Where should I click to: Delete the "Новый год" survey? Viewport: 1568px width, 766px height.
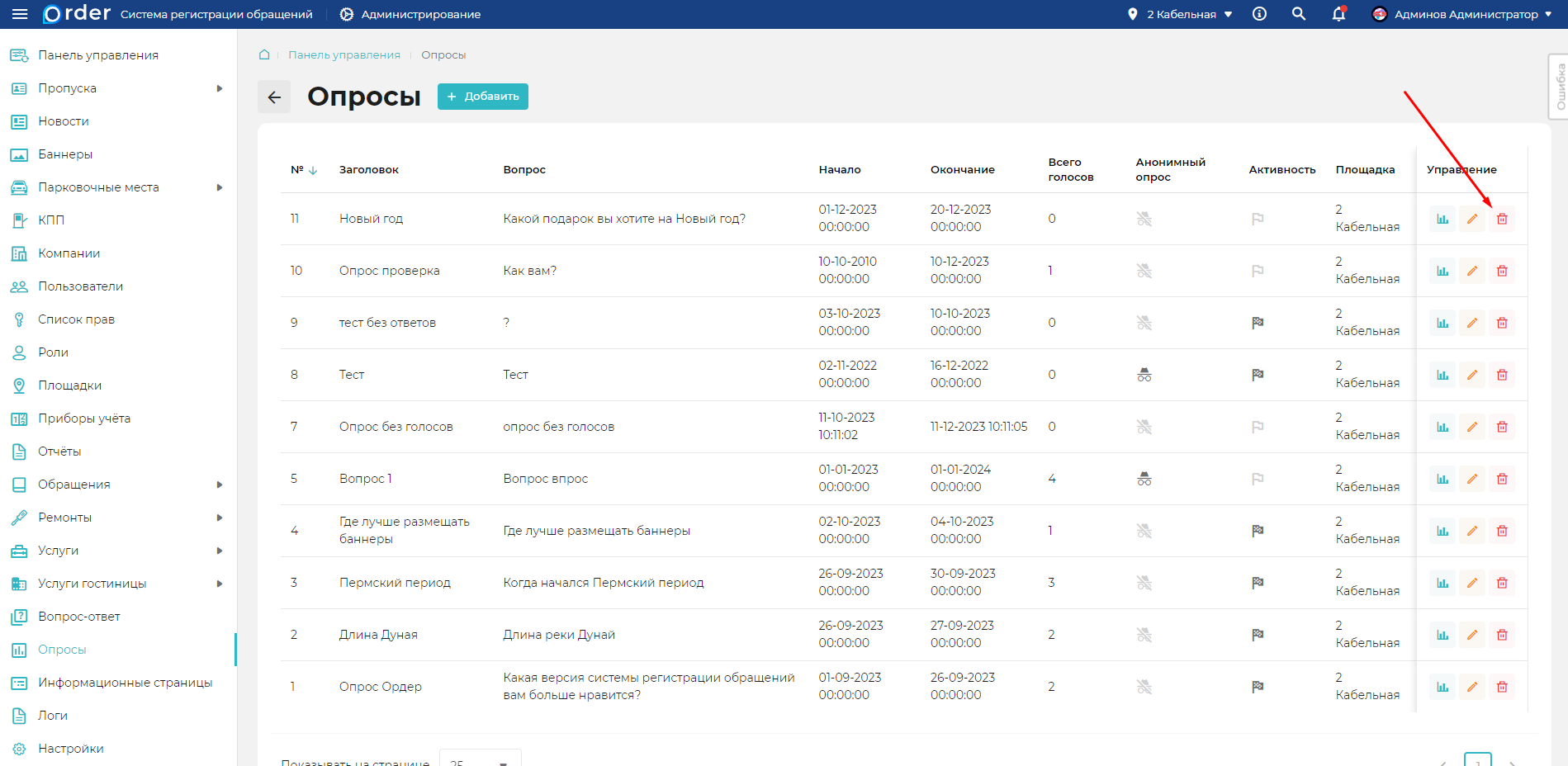pos(1501,219)
